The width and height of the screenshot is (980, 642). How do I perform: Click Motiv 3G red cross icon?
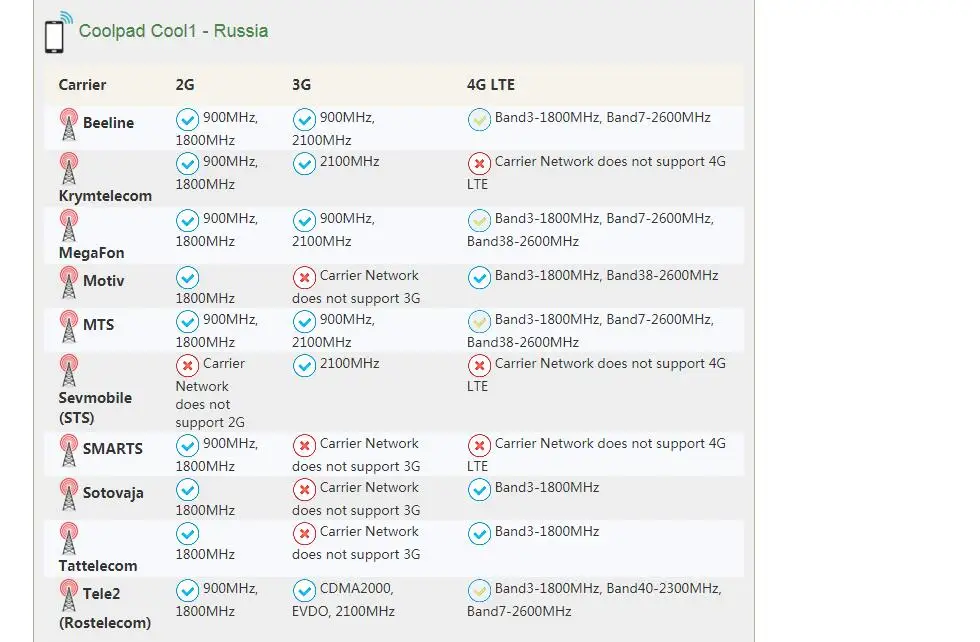coord(304,278)
